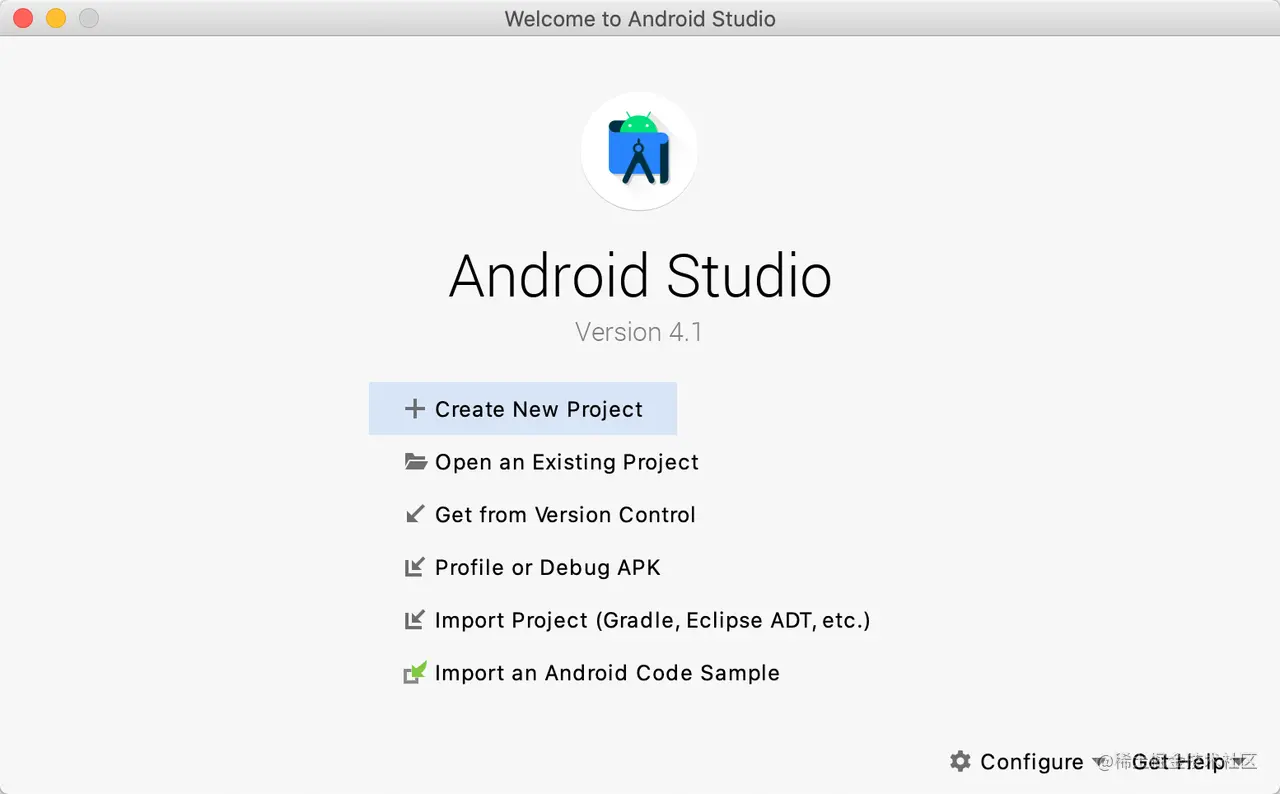Choose Open an Existing Project
Image resolution: width=1280 pixels, height=794 pixels.
pyautogui.click(x=567, y=462)
